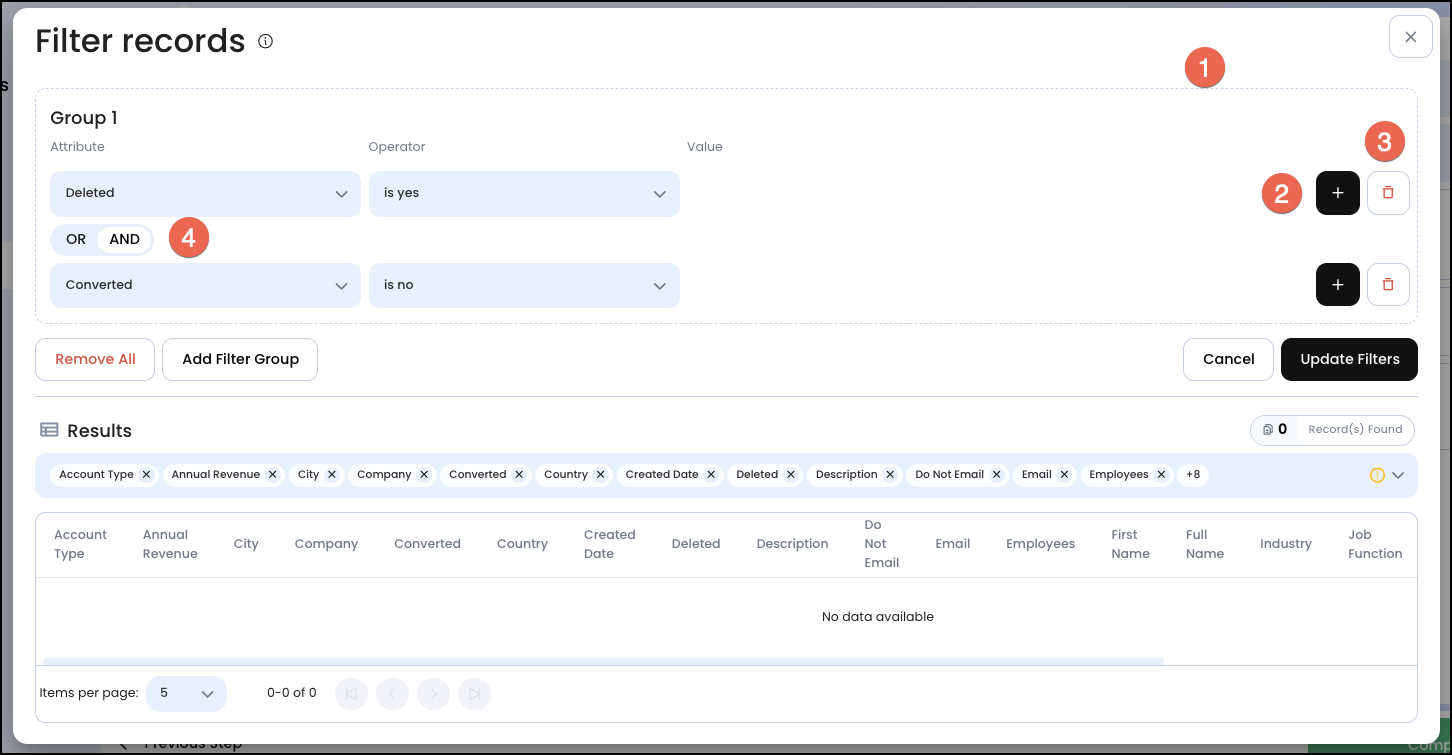Remove the City column chip
The image size is (1452, 755).
[331, 475]
